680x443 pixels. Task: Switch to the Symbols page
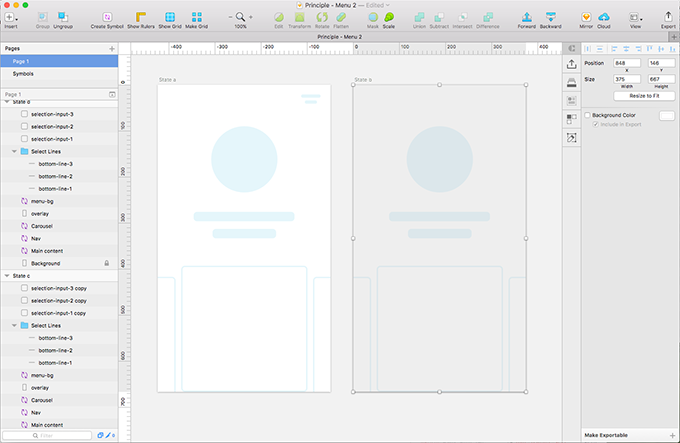click(x=23, y=73)
